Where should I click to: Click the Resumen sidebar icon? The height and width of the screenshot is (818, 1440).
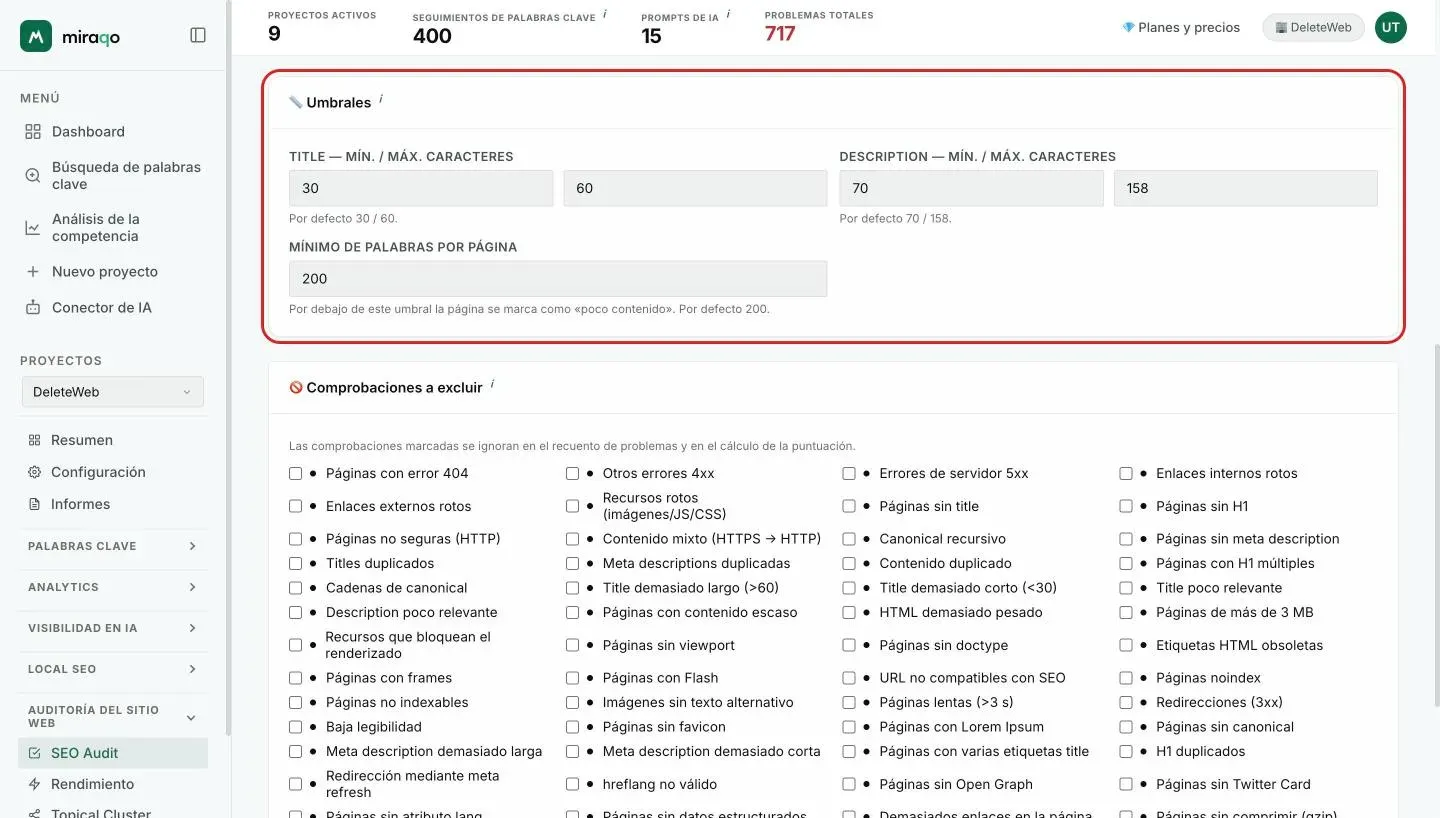pos(35,440)
